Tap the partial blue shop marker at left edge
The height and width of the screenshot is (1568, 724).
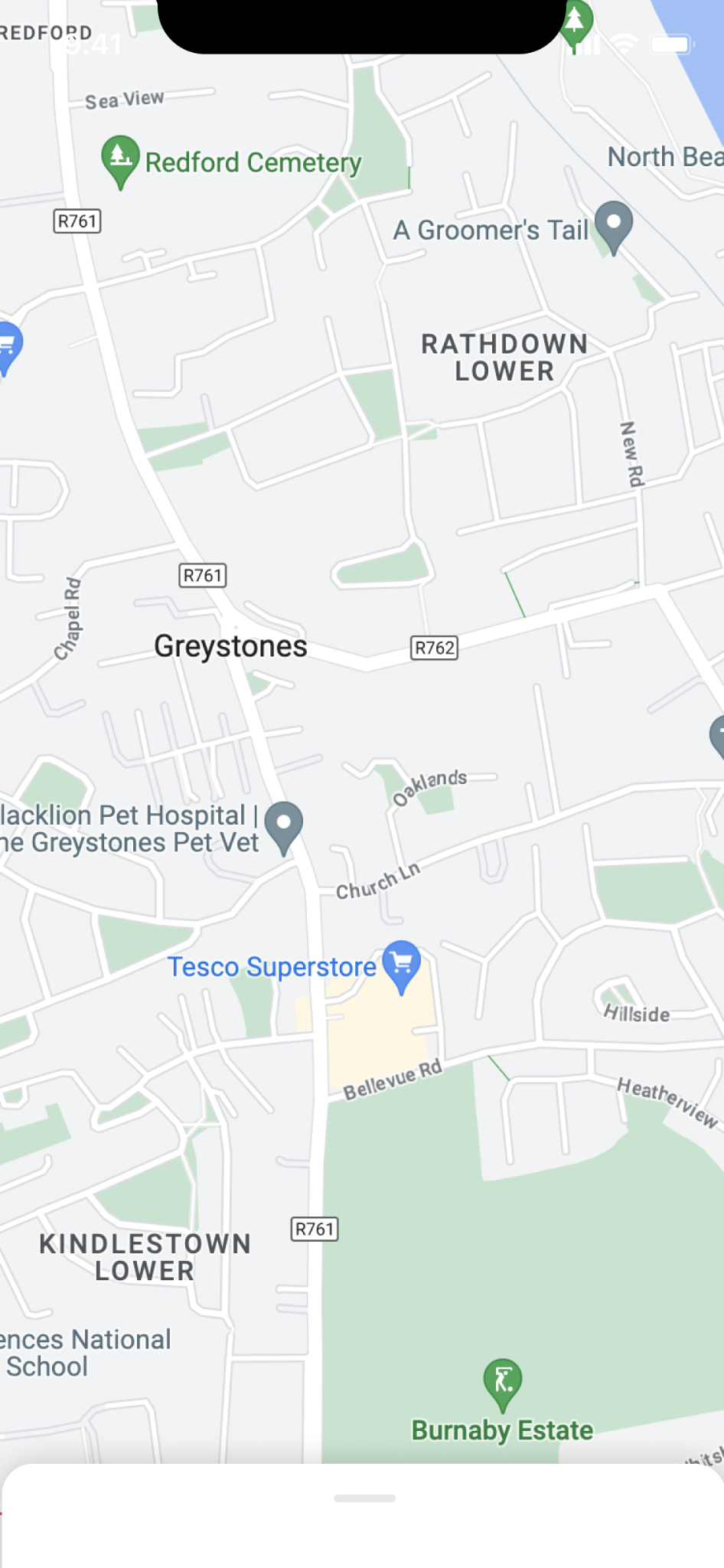coord(8,348)
